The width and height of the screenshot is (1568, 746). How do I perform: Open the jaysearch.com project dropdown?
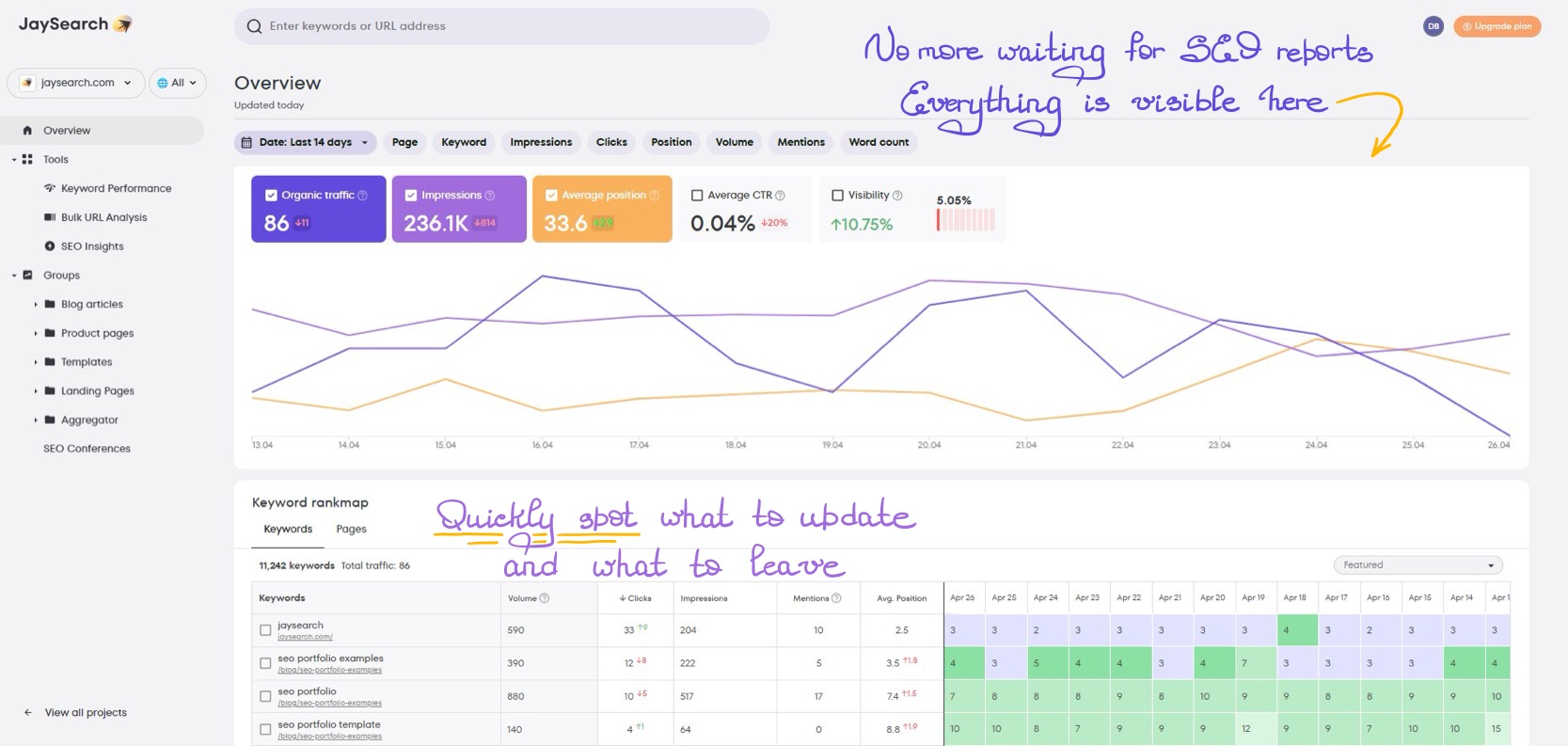tap(76, 83)
